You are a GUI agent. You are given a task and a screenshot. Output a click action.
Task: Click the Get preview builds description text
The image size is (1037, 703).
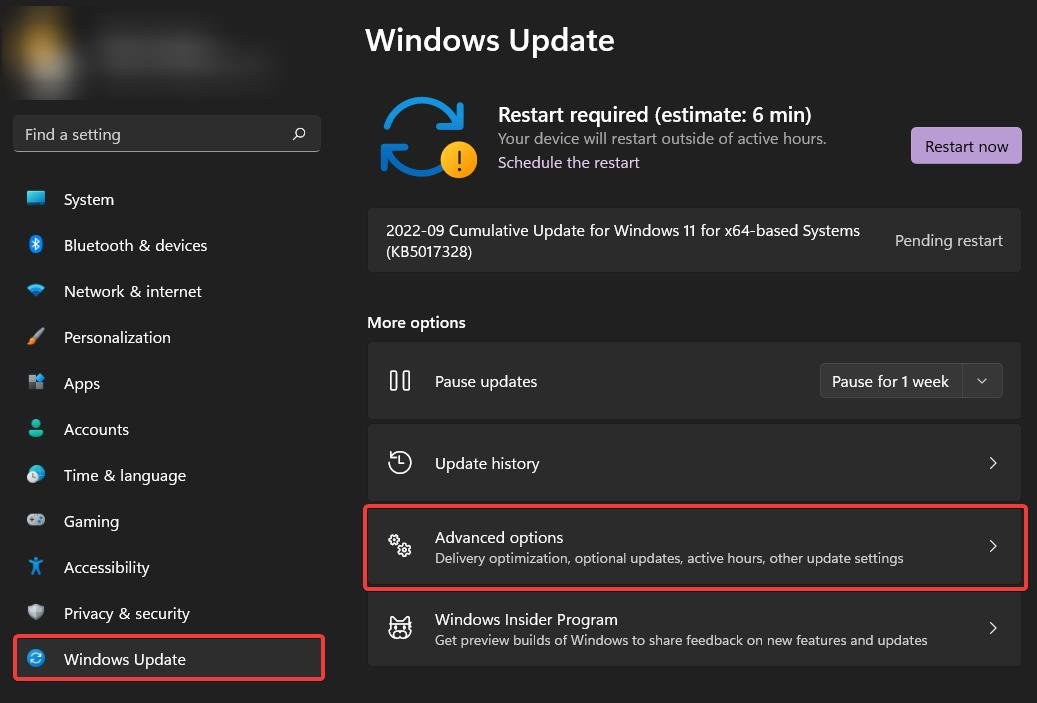click(x=681, y=640)
